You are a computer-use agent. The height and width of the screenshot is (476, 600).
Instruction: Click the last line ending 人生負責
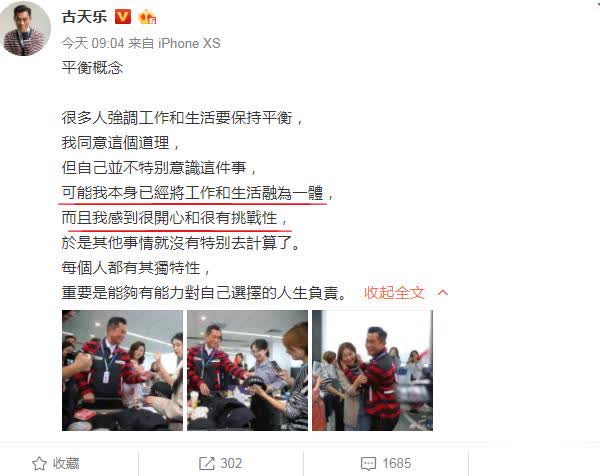click(204, 293)
